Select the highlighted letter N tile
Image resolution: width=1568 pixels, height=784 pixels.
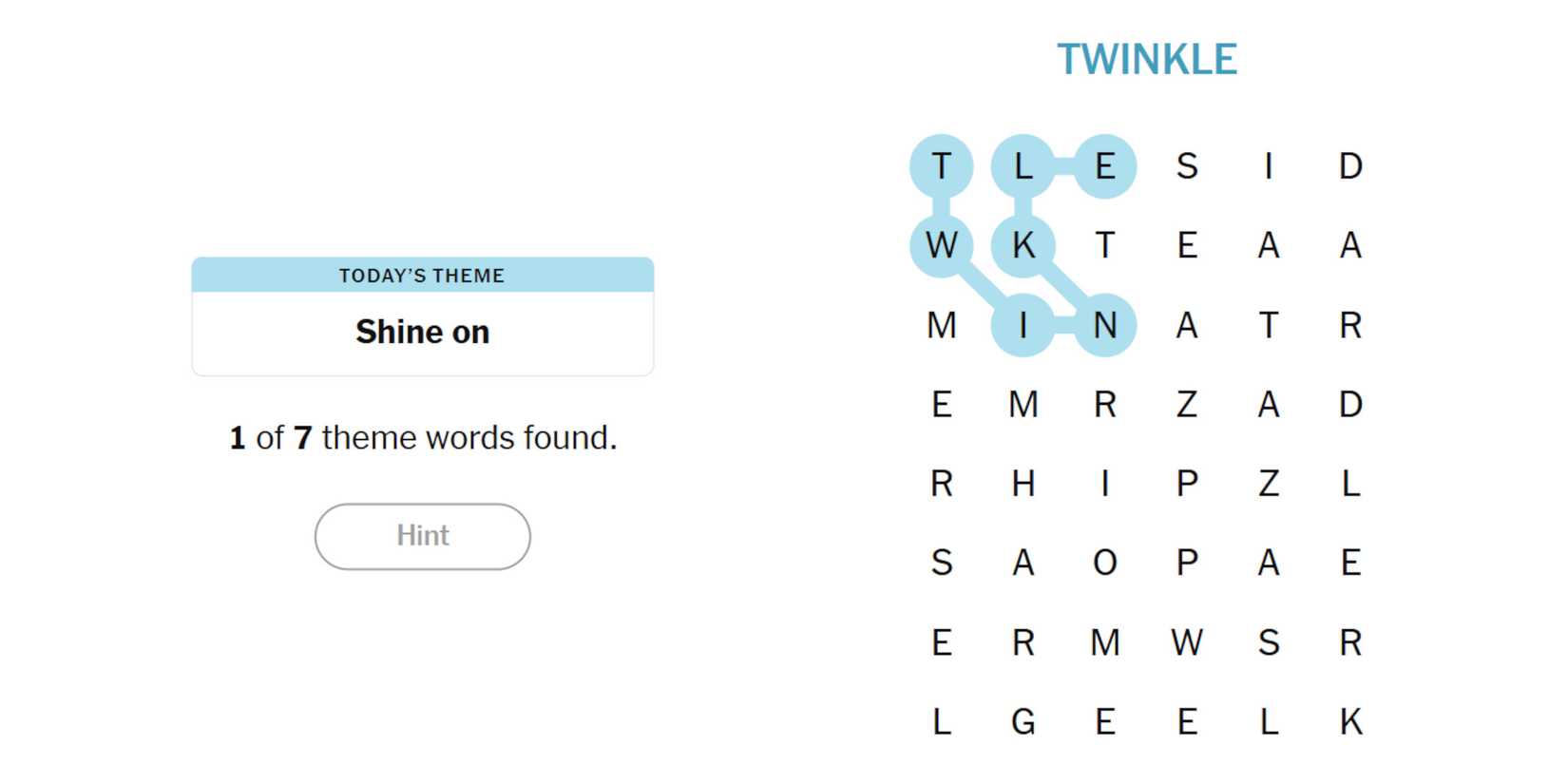(x=1104, y=325)
